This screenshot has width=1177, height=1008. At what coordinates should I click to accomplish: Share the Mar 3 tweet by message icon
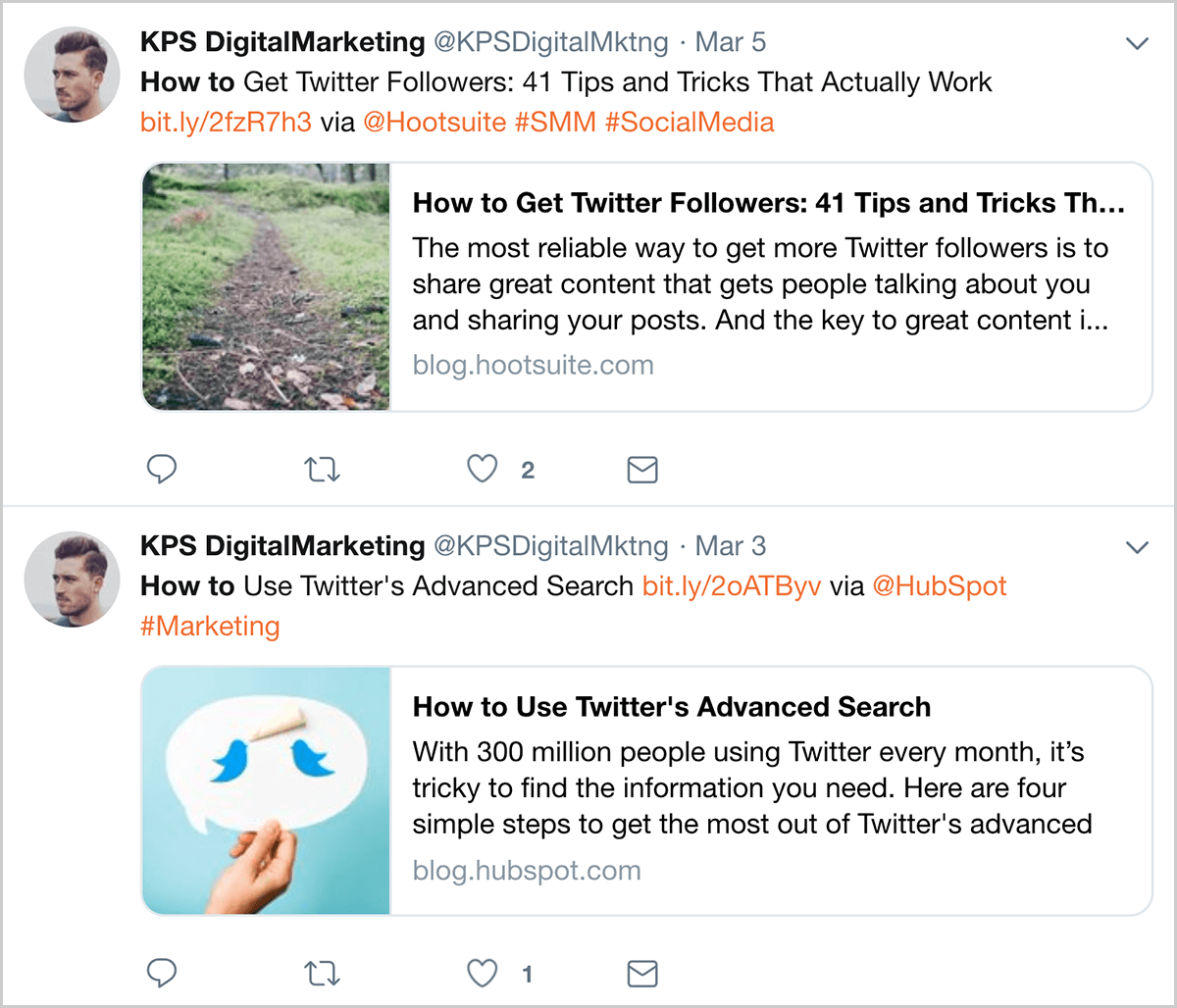[641, 974]
